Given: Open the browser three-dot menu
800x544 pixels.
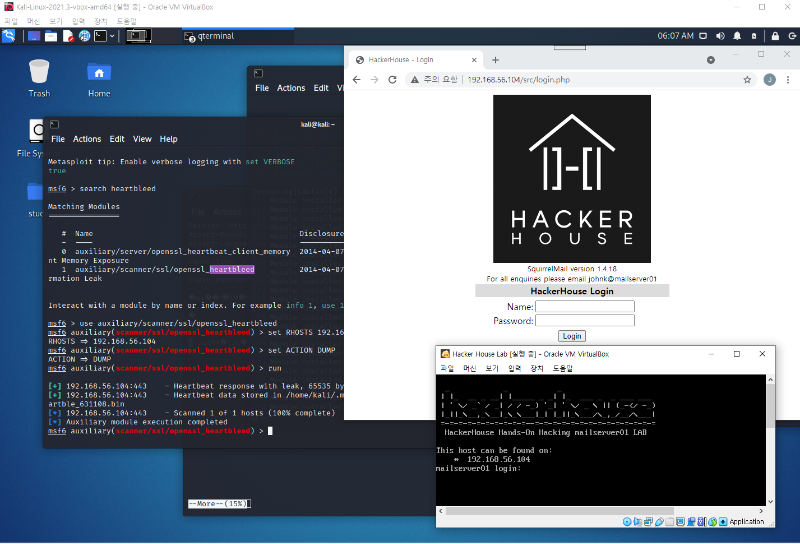Looking at the screenshot, I should [x=788, y=80].
